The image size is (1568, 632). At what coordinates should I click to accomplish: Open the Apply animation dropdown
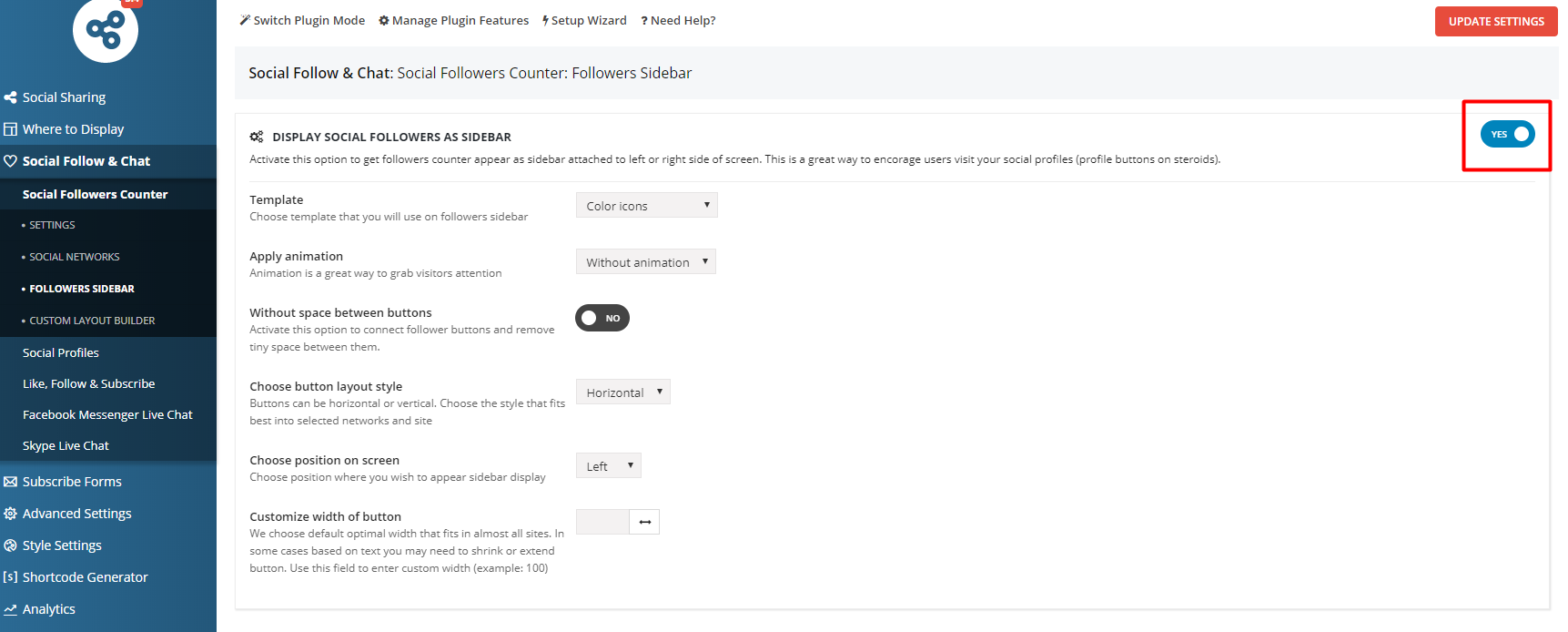646,262
